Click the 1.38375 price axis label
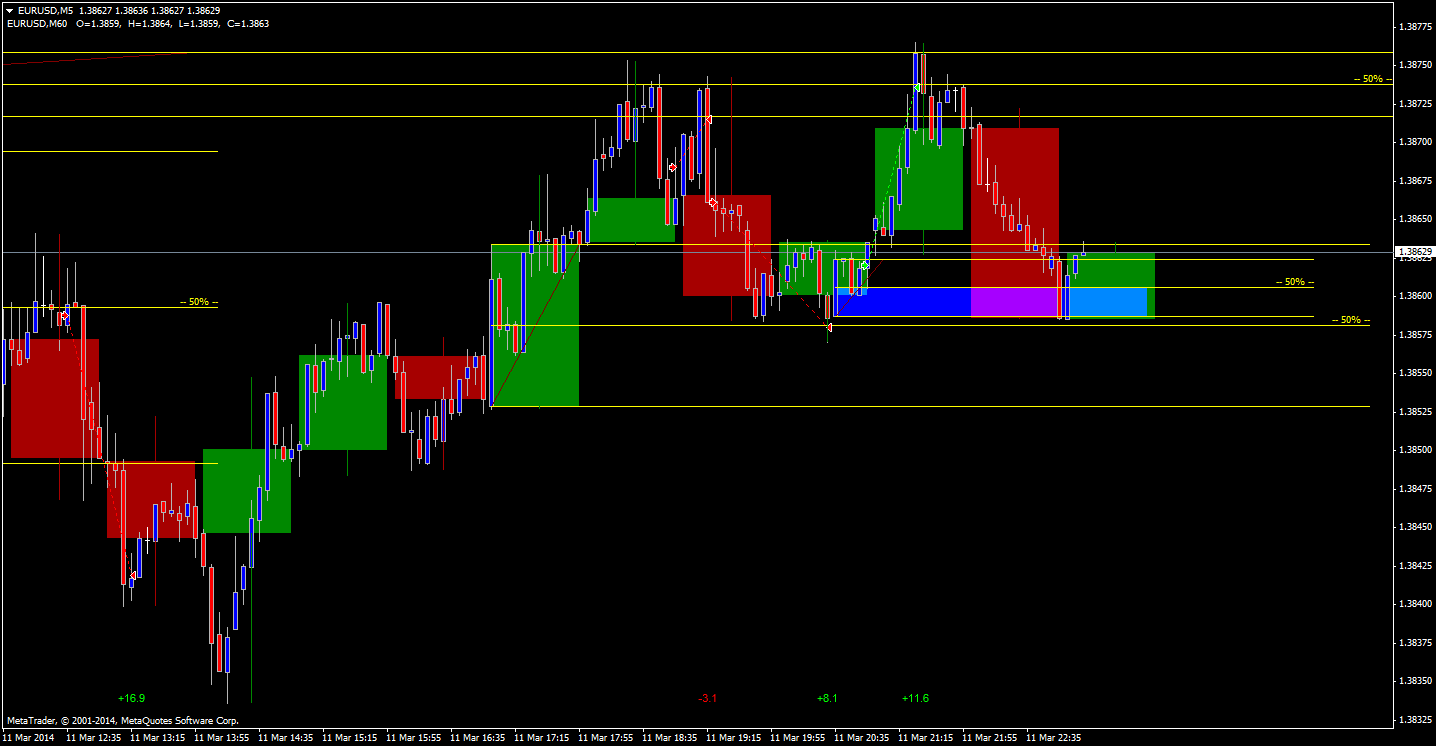The width and height of the screenshot is (1436, 746). click(x=1414, y=643)
